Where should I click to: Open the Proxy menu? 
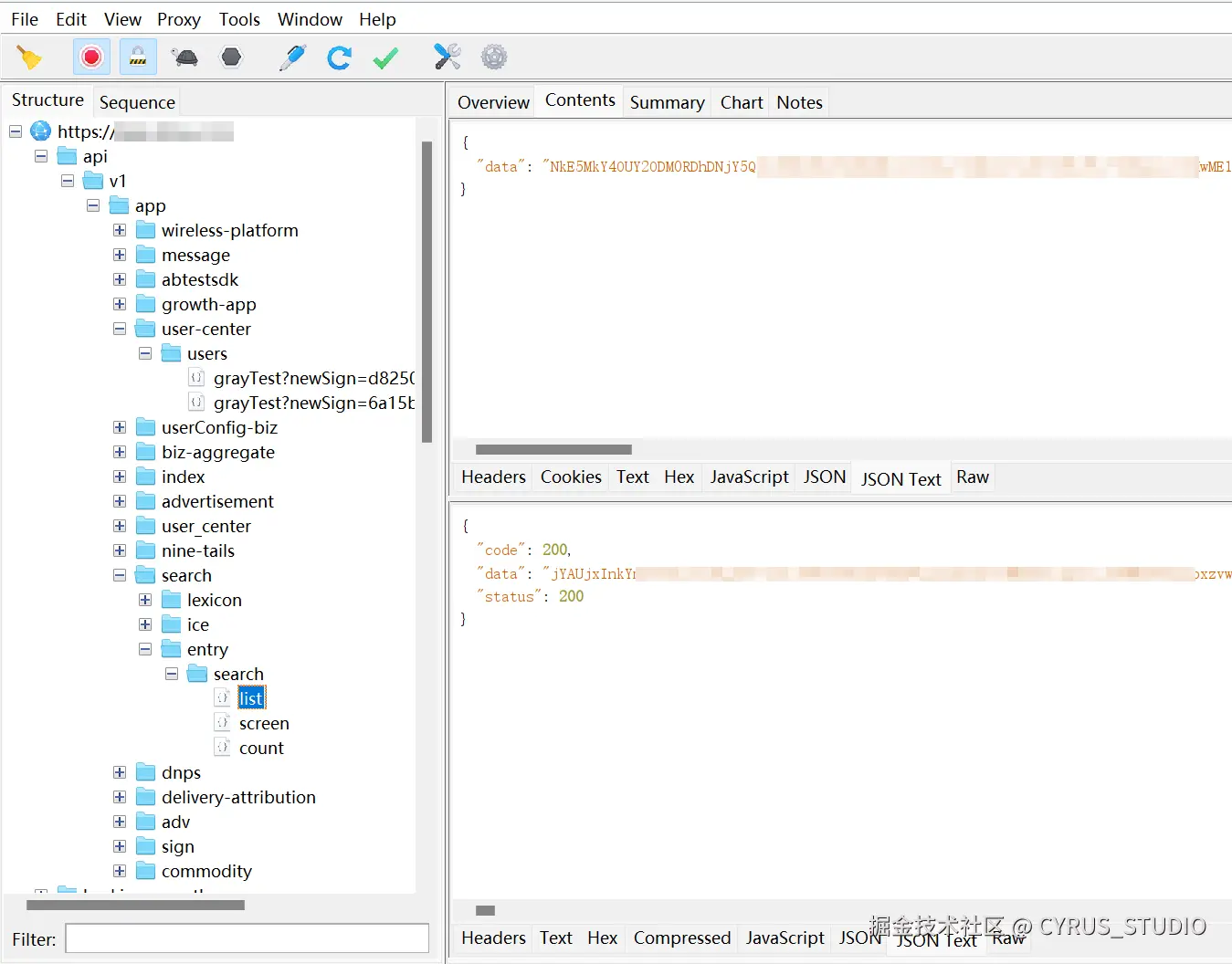(x=178, y=19)
